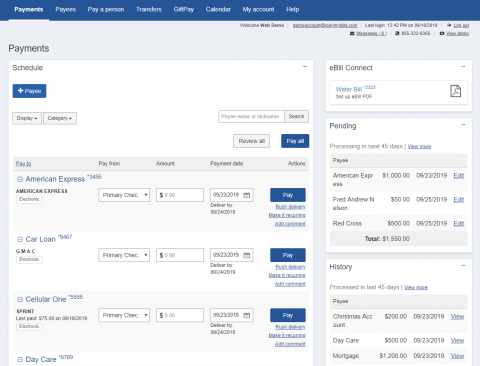Click the Cellular One amount field
Image resolution: width=480 pixels, height=366 pixels.
[180, 315]
